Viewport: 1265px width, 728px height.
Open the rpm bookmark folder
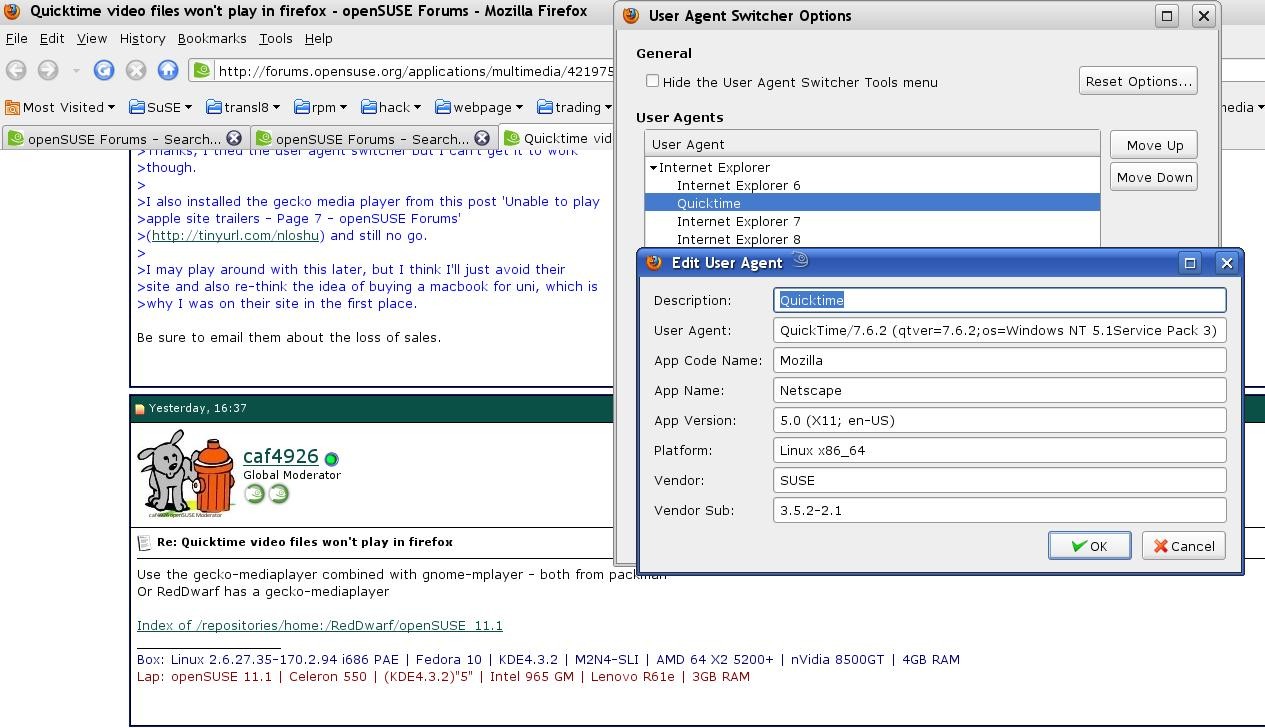(x=320, y=107)
